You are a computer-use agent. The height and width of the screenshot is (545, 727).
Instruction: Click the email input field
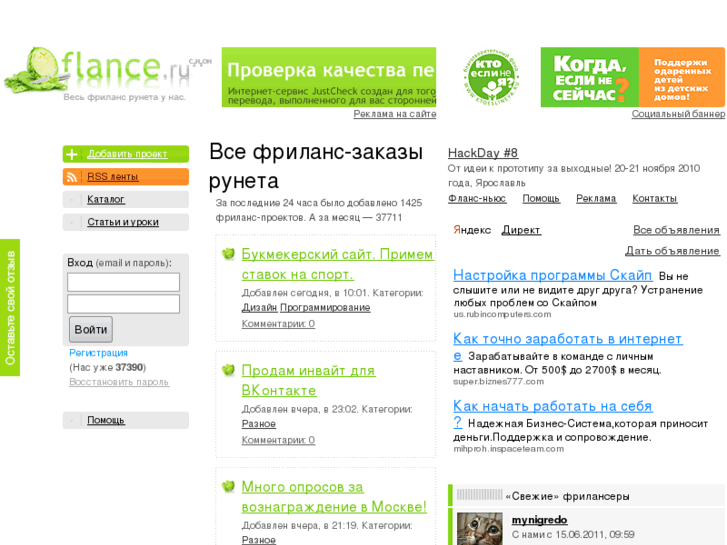123,282
